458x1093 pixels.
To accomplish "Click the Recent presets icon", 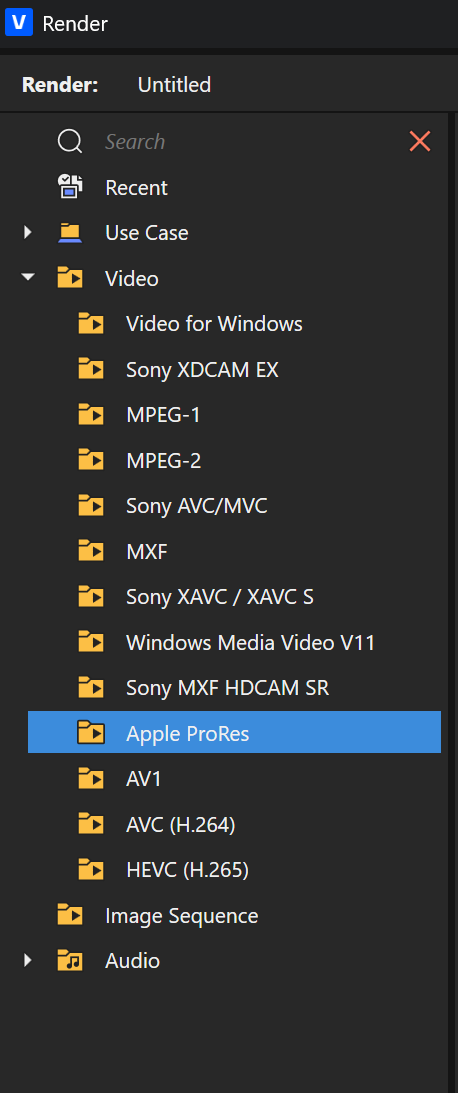I will click(70, 187).
